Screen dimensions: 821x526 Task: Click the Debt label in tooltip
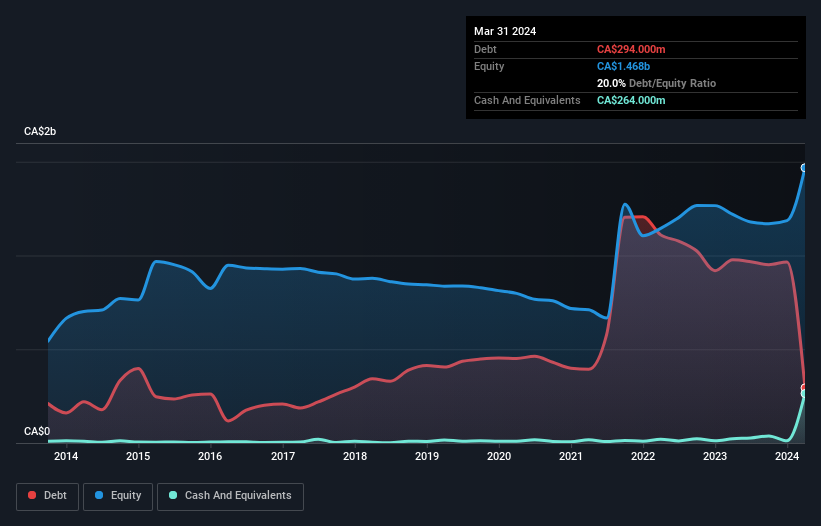pos(485,49)
